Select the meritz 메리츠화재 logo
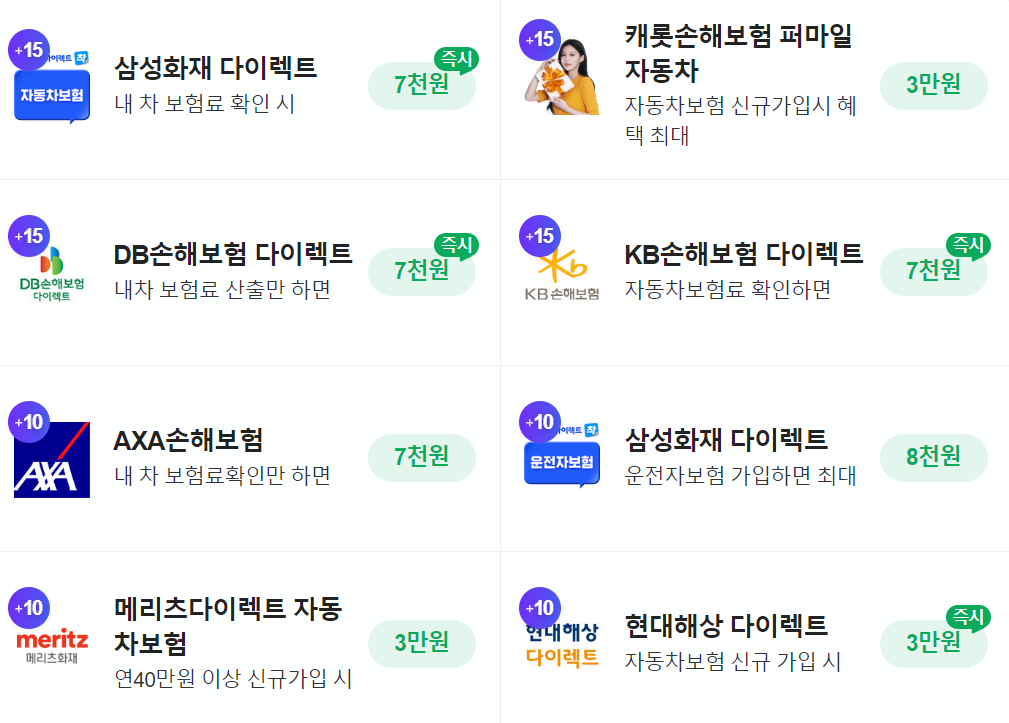Screen dimensions: 1009x723 click(x=51, y=640)
